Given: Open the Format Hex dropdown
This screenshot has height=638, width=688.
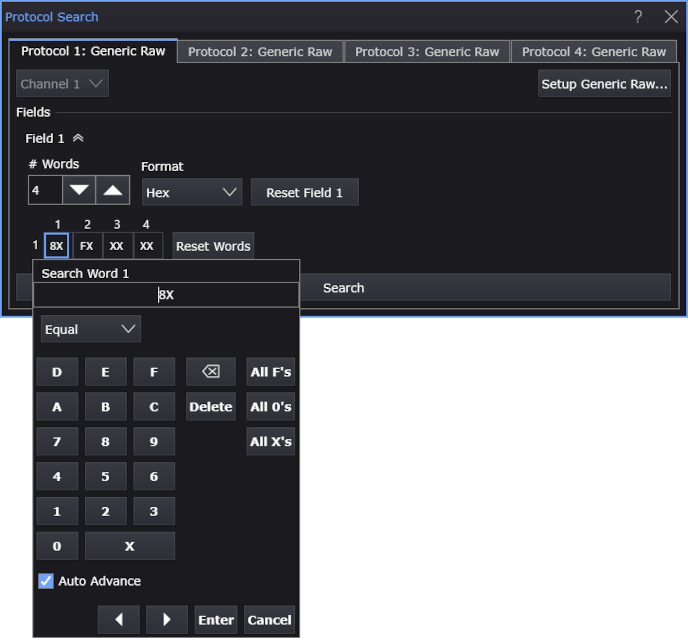Looking at the screenshot, I should pyautogui.click(x=191, y=192).
